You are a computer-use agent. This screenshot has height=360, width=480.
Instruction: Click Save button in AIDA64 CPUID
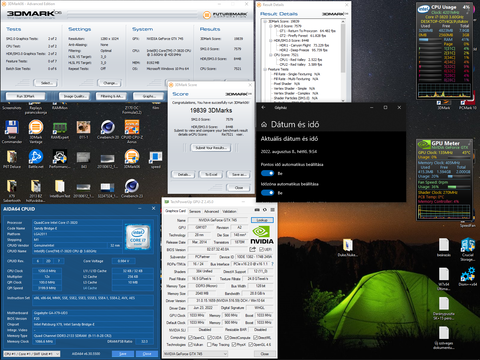tap(123, 354)
